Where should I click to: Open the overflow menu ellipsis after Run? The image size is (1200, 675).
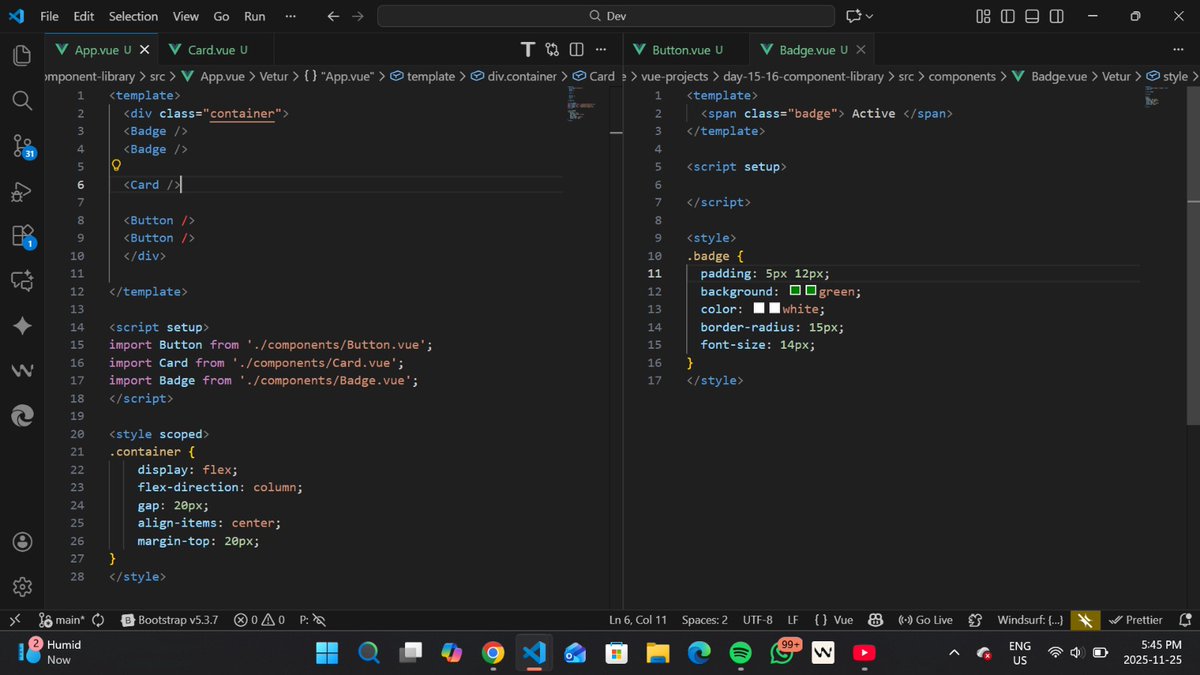click(x=290, y=16)
